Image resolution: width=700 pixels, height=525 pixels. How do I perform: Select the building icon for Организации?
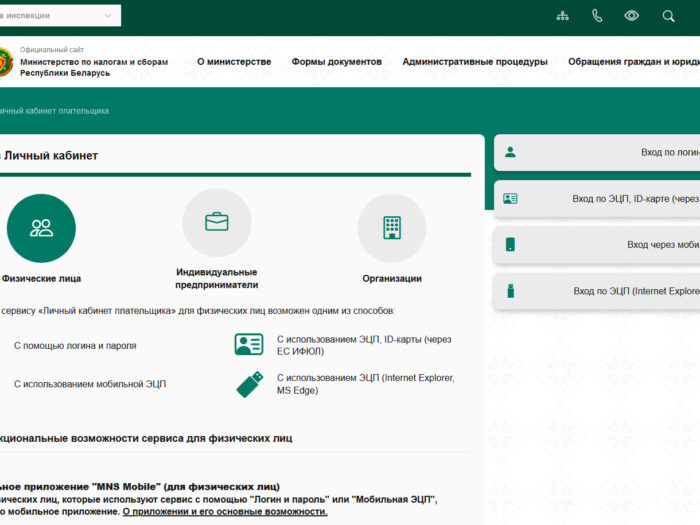tap(392, 228)
